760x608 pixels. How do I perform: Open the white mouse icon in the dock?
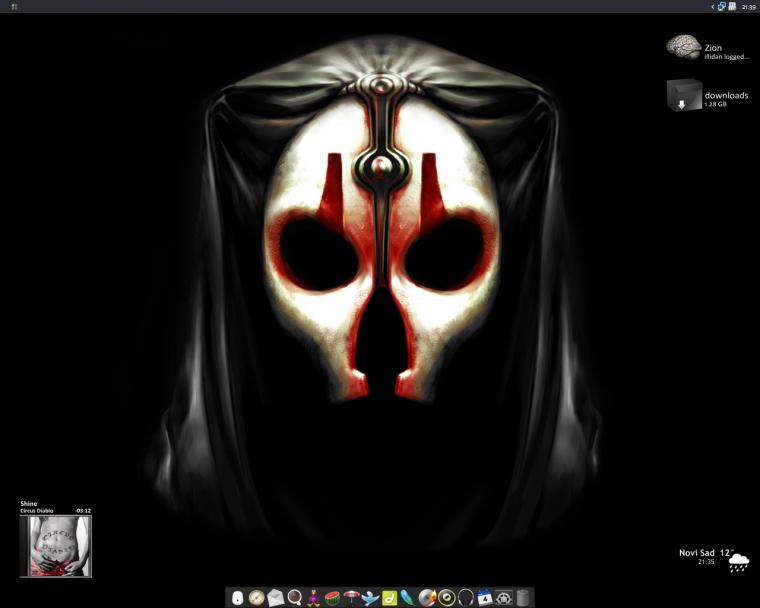(x=237, y=597)
